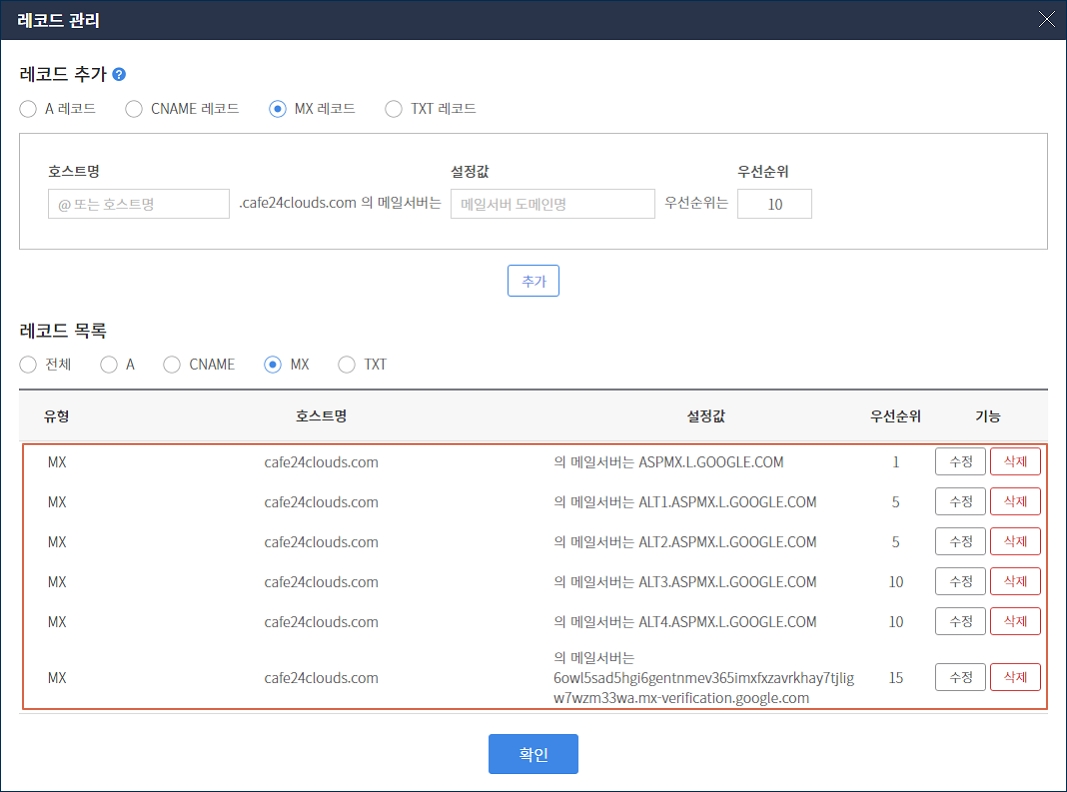Delete the ALT1.ASPMX.L.GOOGLE.COM record
The image size is (1067, 792).
tap(1015, 502)
